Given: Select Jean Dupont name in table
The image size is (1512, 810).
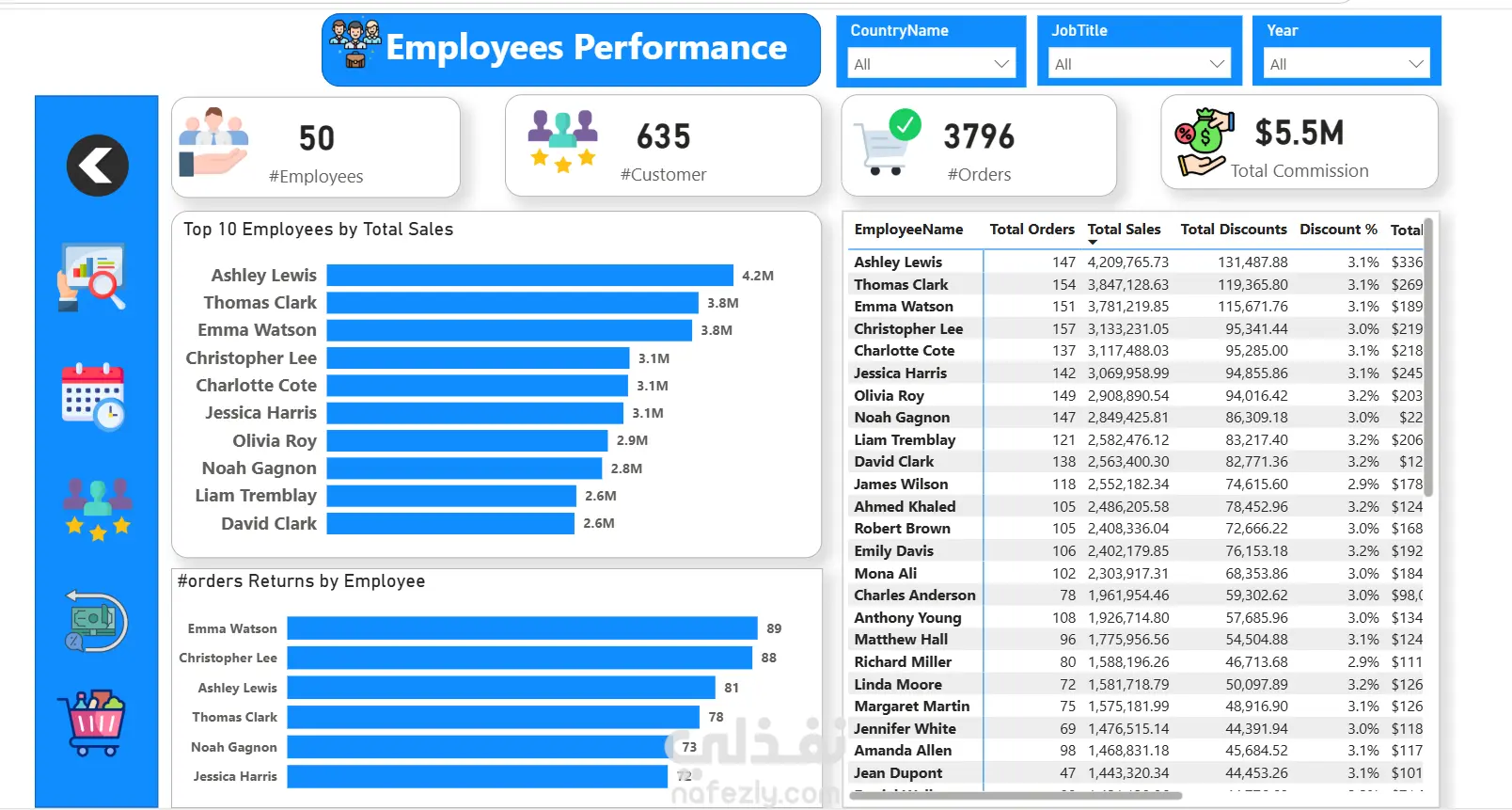Looking at the screenshot, I should click(x=898, y=773).
